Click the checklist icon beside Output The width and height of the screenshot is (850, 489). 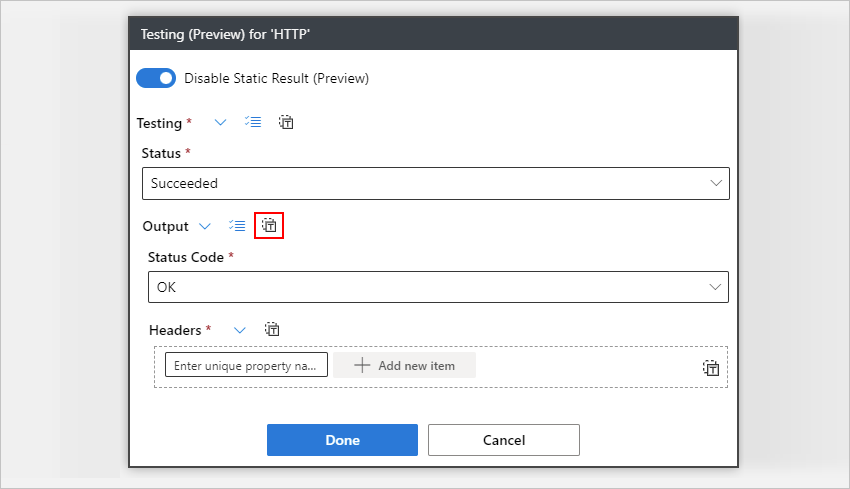click(x=237, y=226)
